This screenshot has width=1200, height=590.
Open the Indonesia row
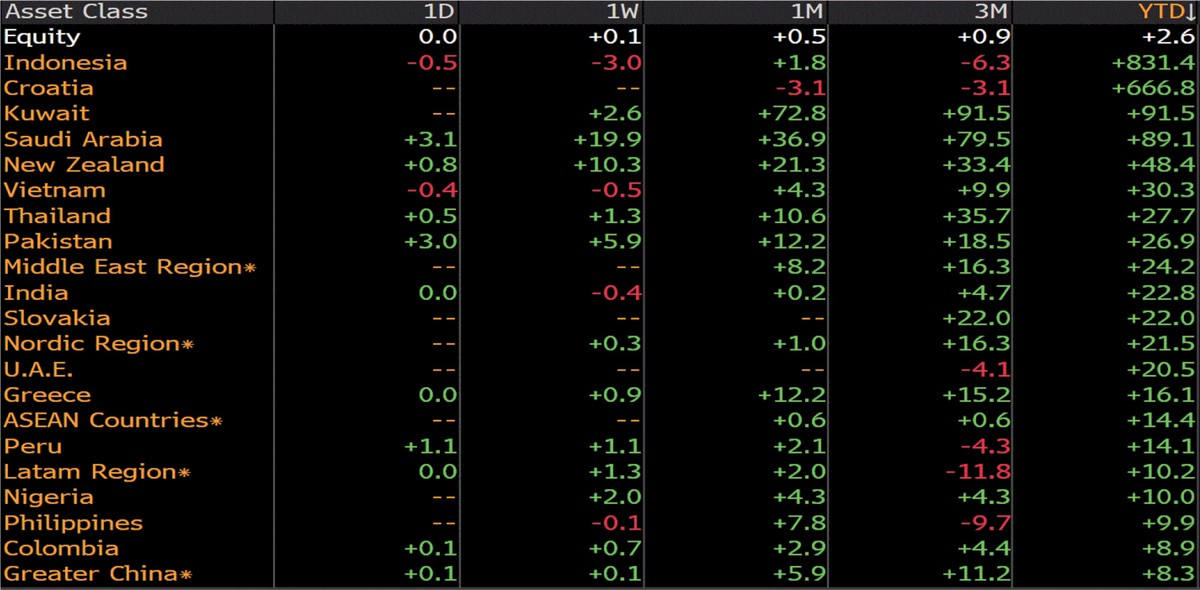[x=66, y=63]
